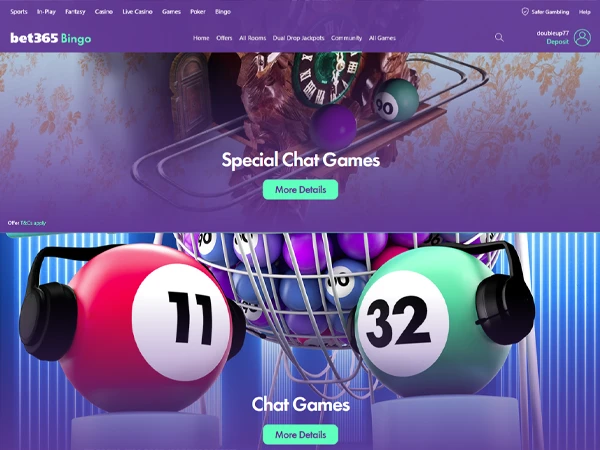This screenshot has width=600, height=450.
Task: Open Live Casino section
Action: click(137, 12)
